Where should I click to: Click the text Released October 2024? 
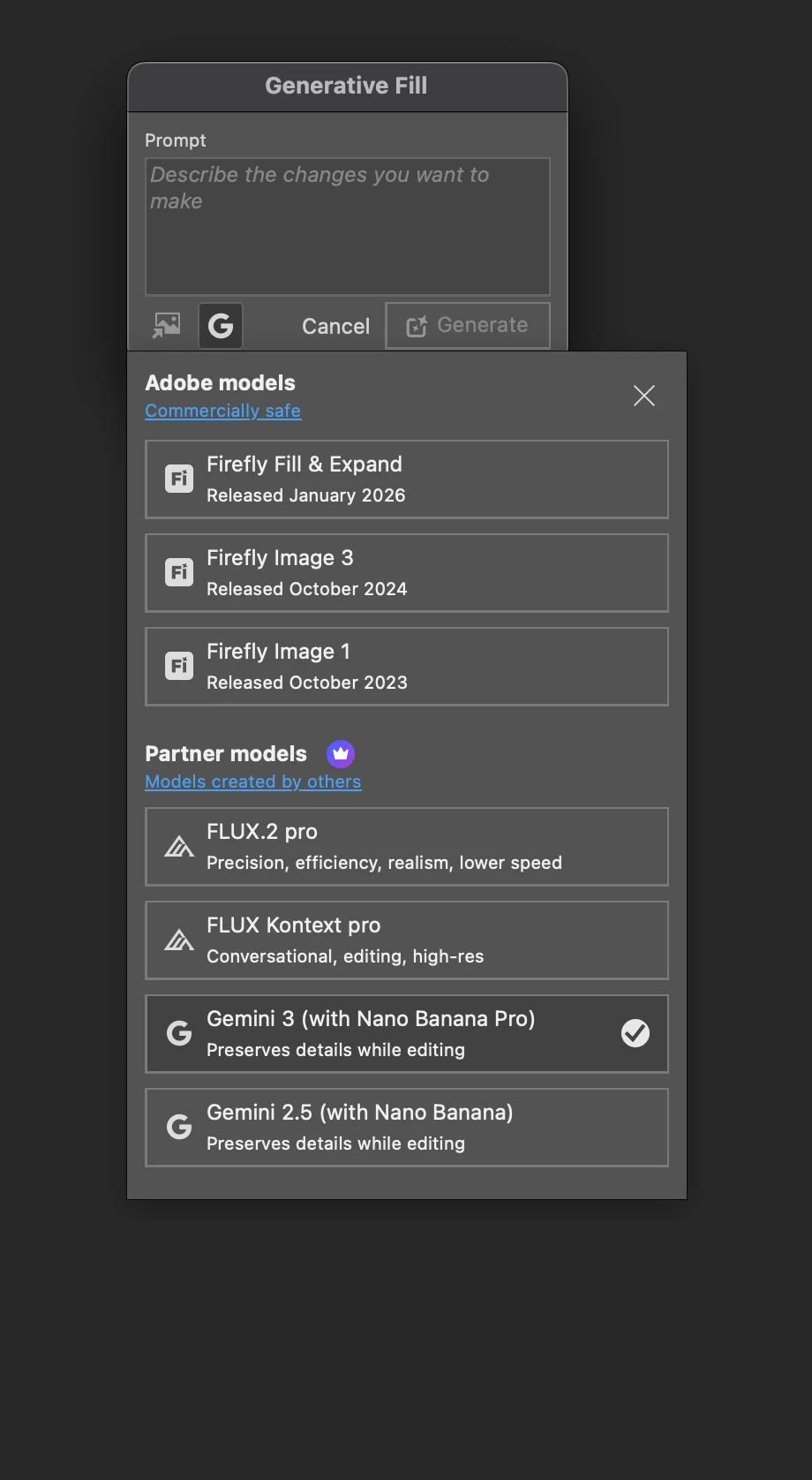click(307, 589)
